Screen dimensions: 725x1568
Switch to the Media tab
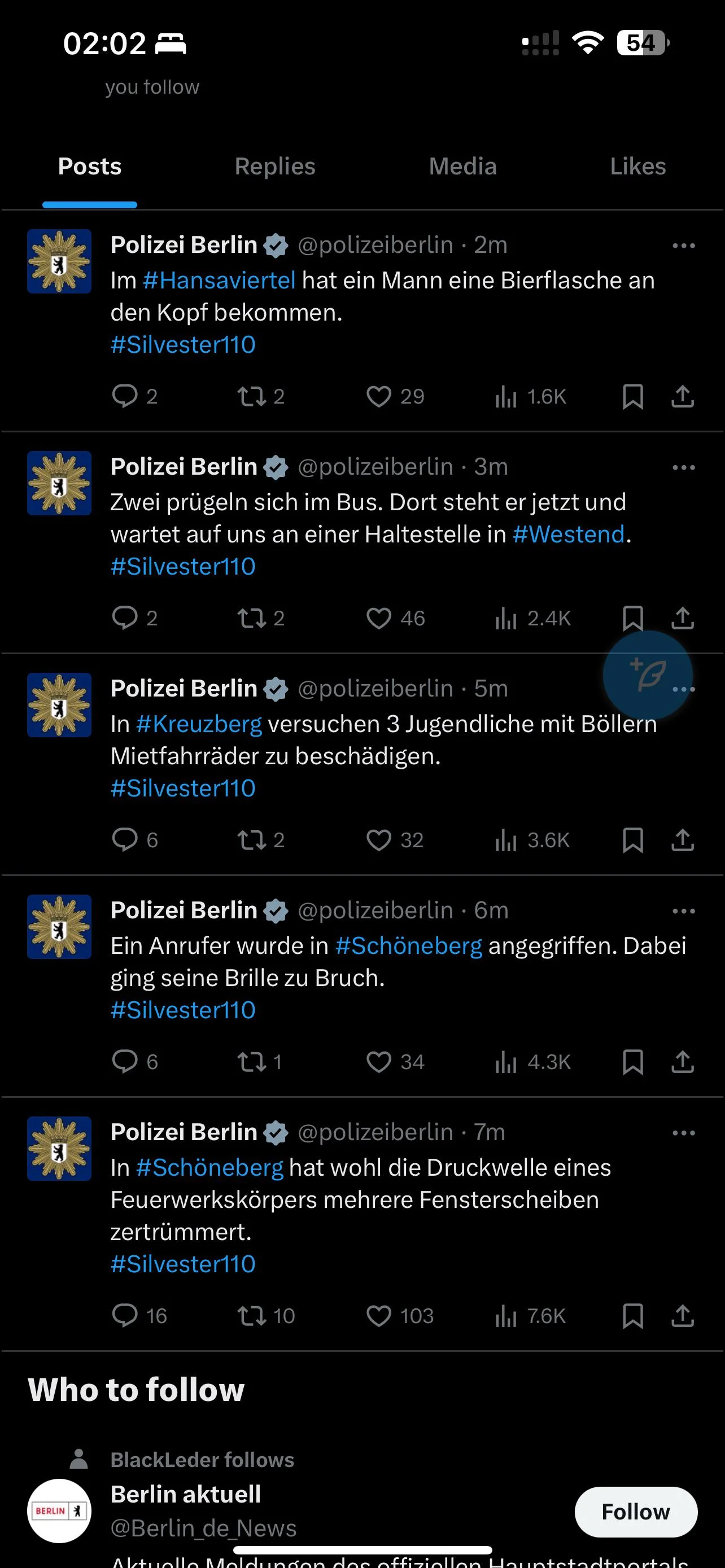pos(462,165)
